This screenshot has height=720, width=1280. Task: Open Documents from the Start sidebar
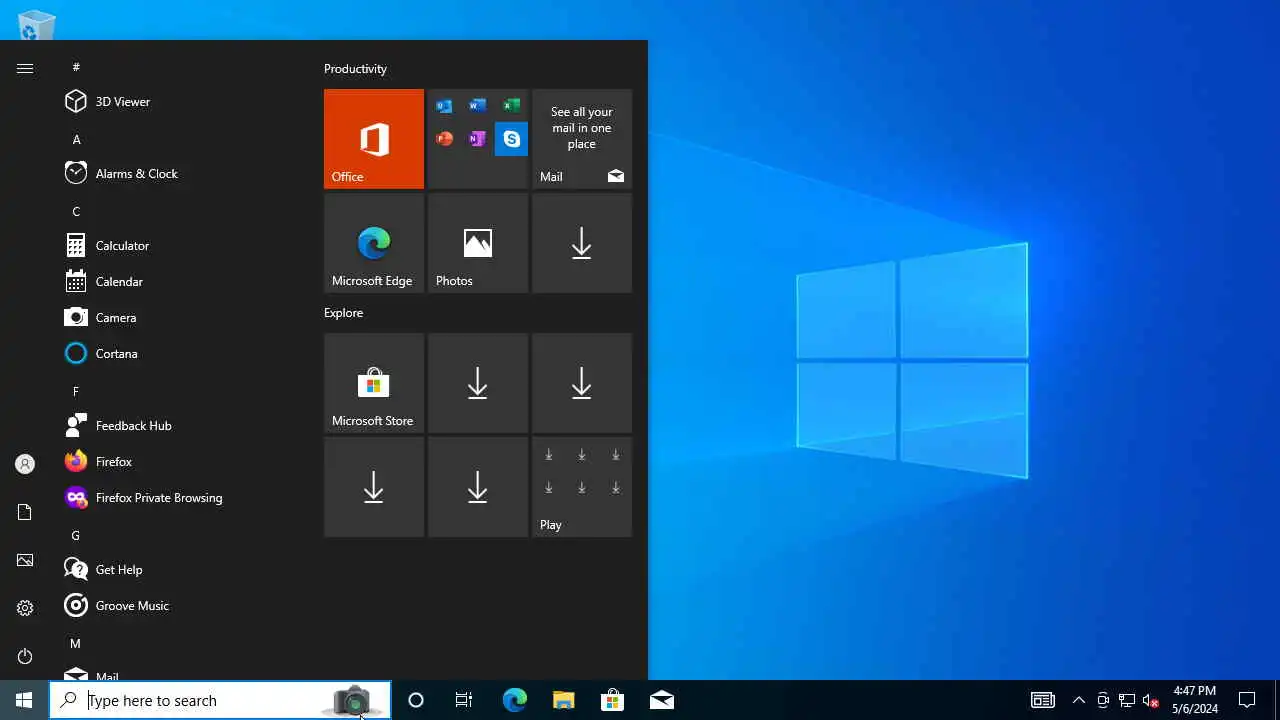25,512
